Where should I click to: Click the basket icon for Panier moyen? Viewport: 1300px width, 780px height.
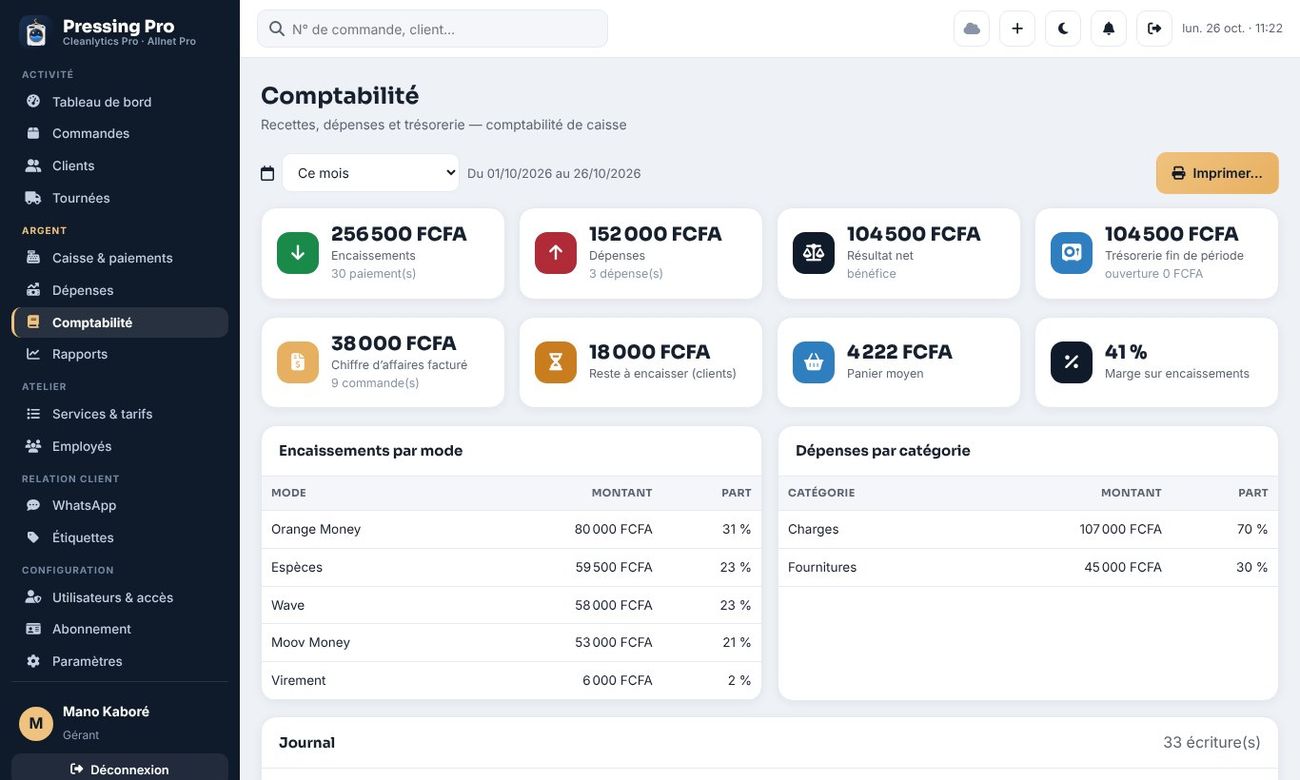point(814,362)
